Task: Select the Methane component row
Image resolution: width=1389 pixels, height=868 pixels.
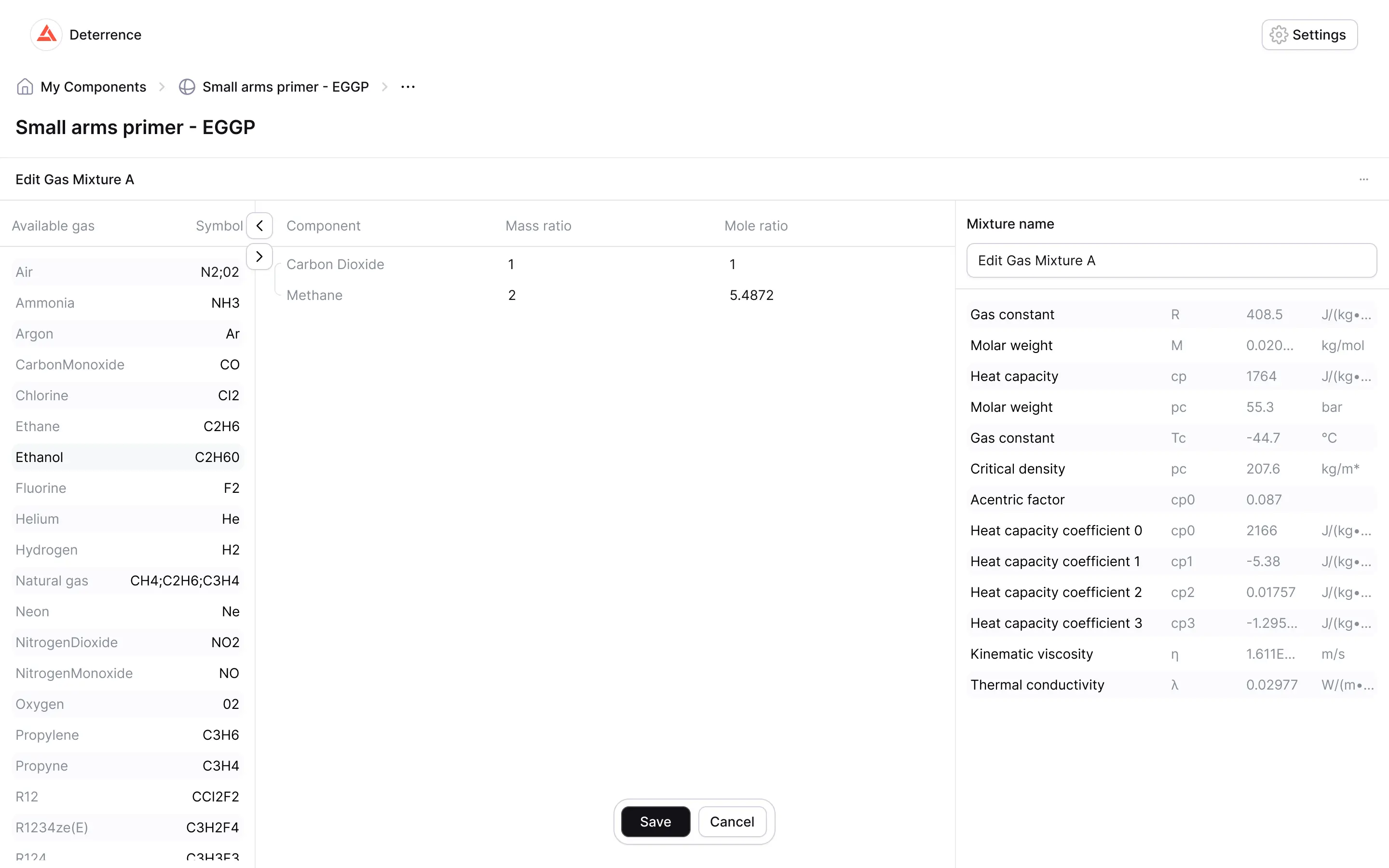Action: (314, 295)
